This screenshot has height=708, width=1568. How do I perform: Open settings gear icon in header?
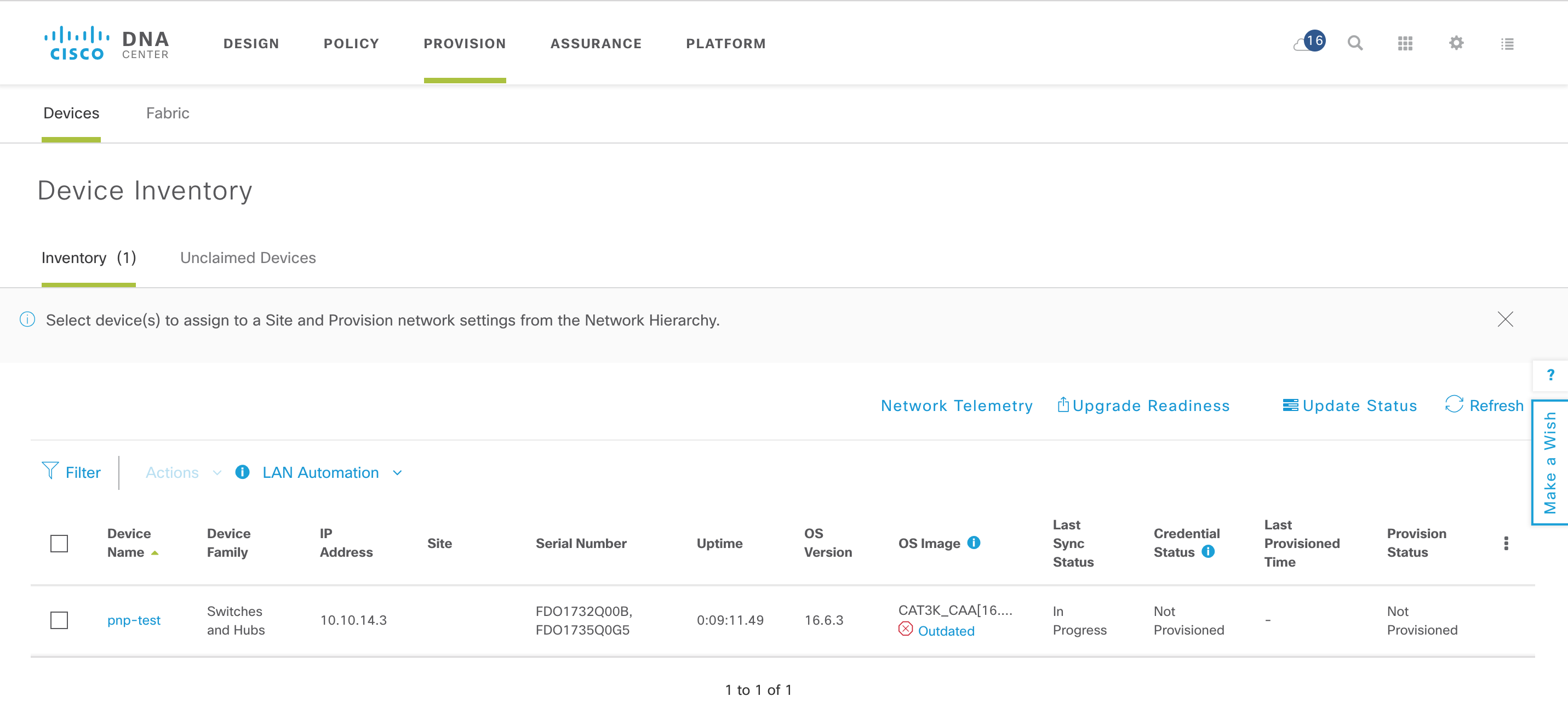[1455, 43]
